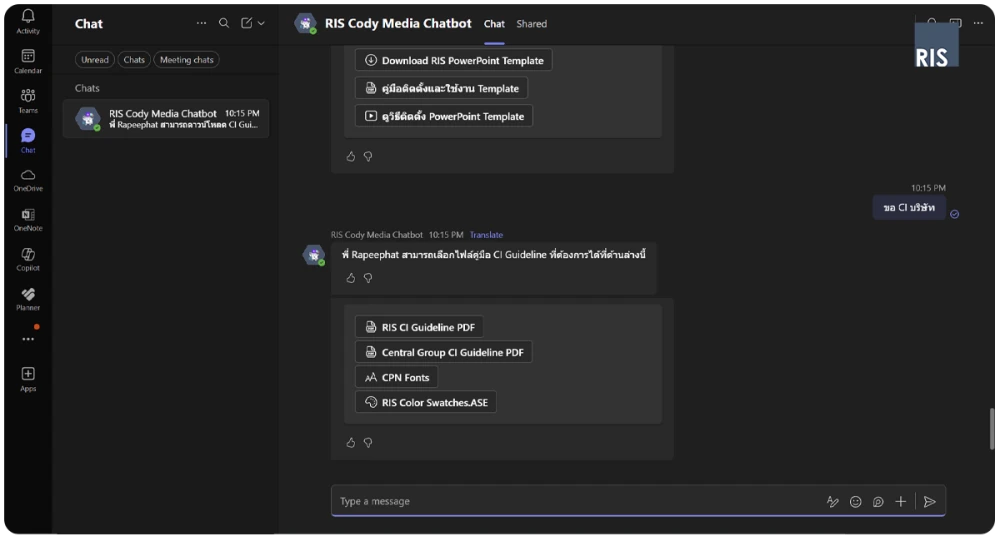Open ดูวิธีติดตั้ง PowerPoint Template video
This screenshot has width=1000, height=541.
point(444,116)
